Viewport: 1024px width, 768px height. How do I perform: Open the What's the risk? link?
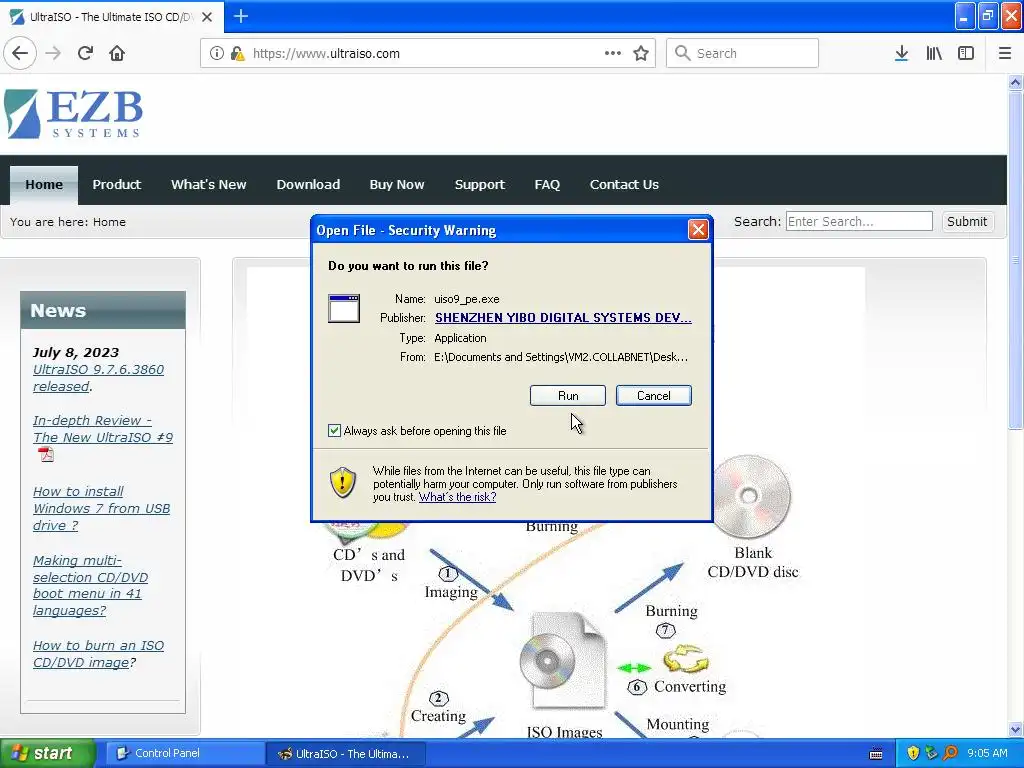(x=457, y=497)
